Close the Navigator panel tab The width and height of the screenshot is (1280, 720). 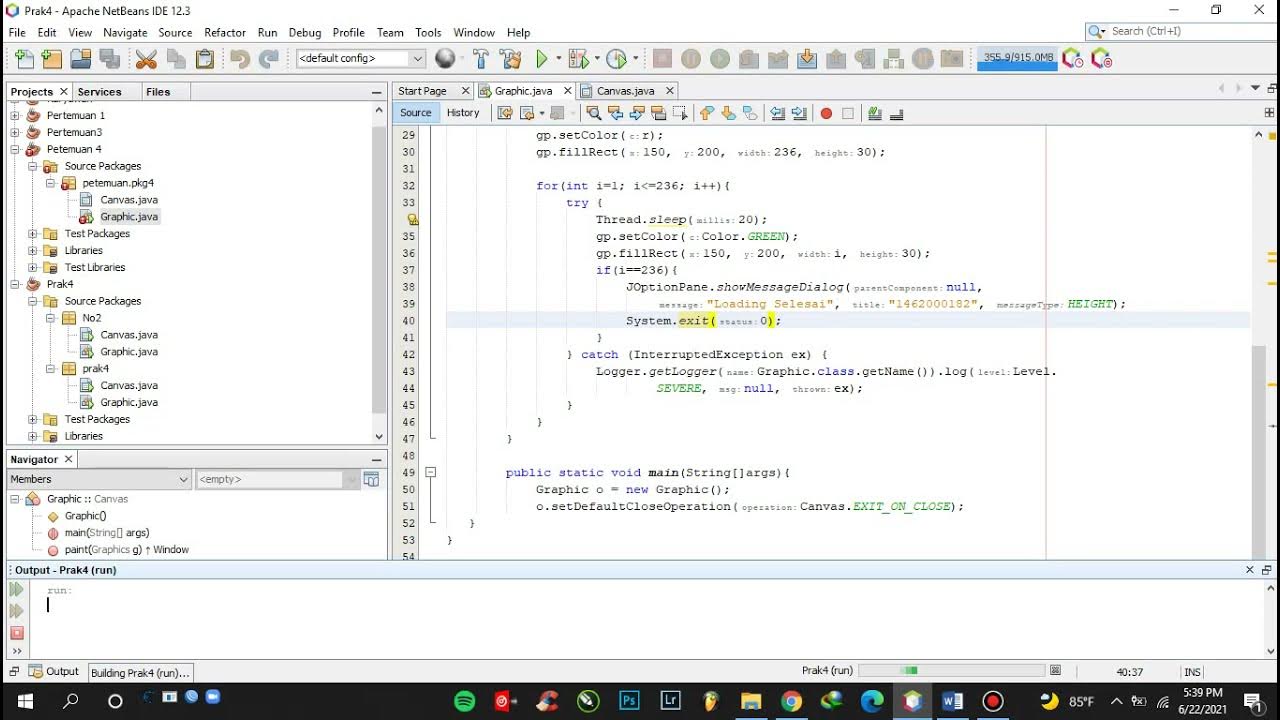click(69, 459)
